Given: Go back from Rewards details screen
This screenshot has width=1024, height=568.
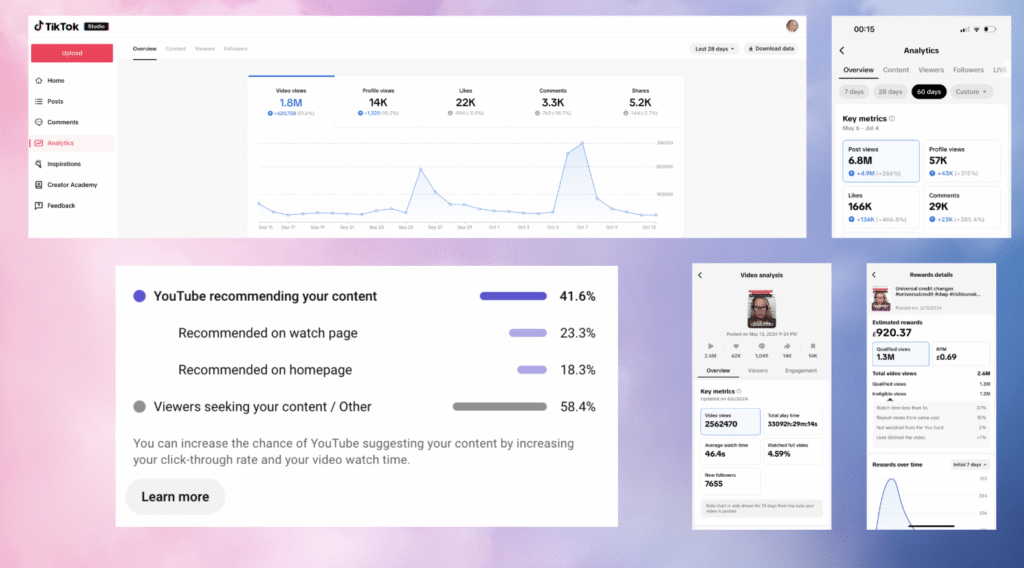Looking at the screenshot, I should click(874, 275).
